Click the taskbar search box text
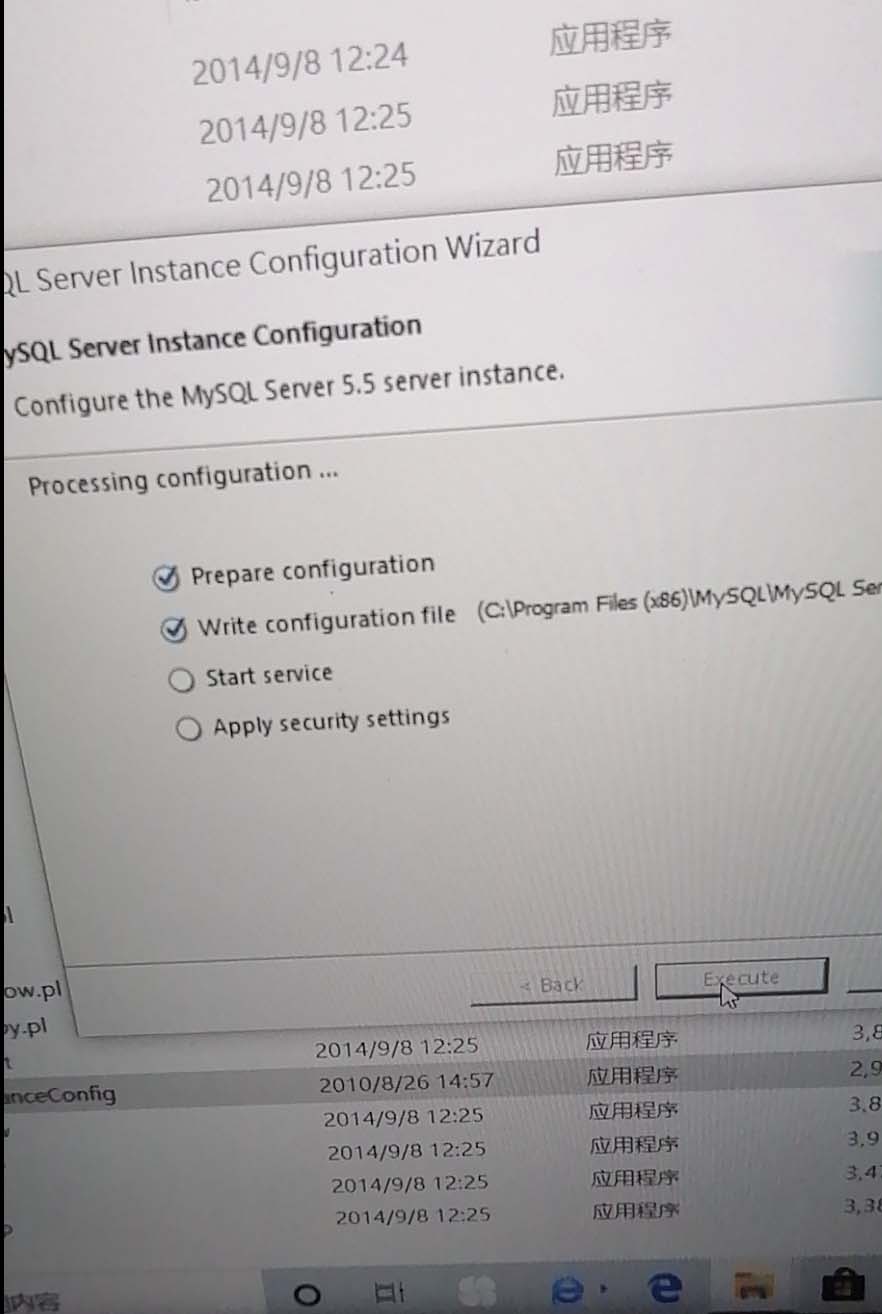Screen dimensions: 882x1314 point(30,1301)
